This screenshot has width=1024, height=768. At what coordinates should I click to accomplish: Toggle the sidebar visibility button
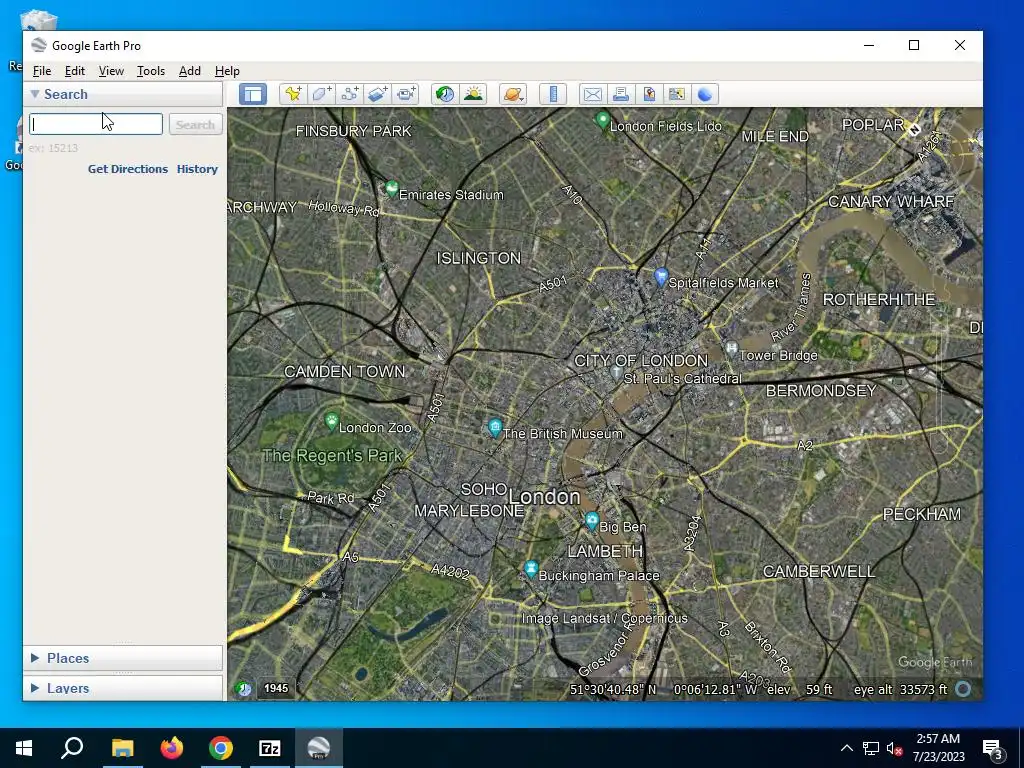pyautogui.click(x=253, y=94)
